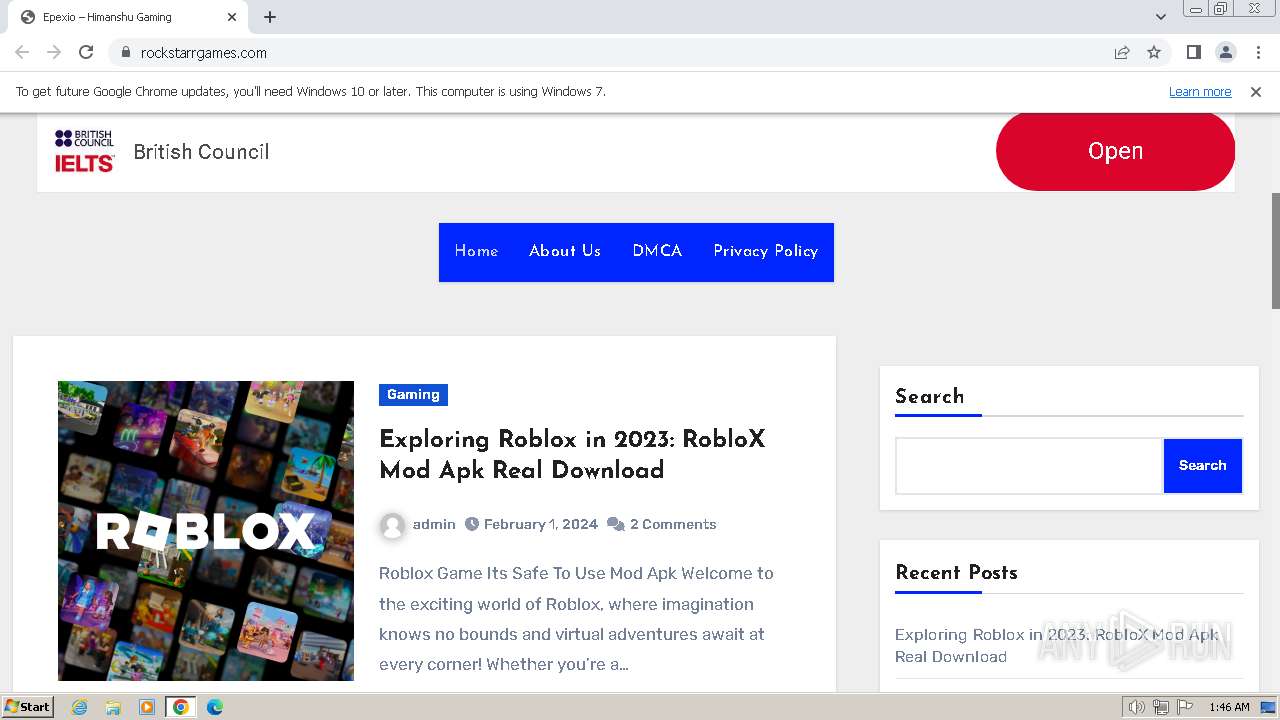Open Chrome three-dot menu

1258,53
